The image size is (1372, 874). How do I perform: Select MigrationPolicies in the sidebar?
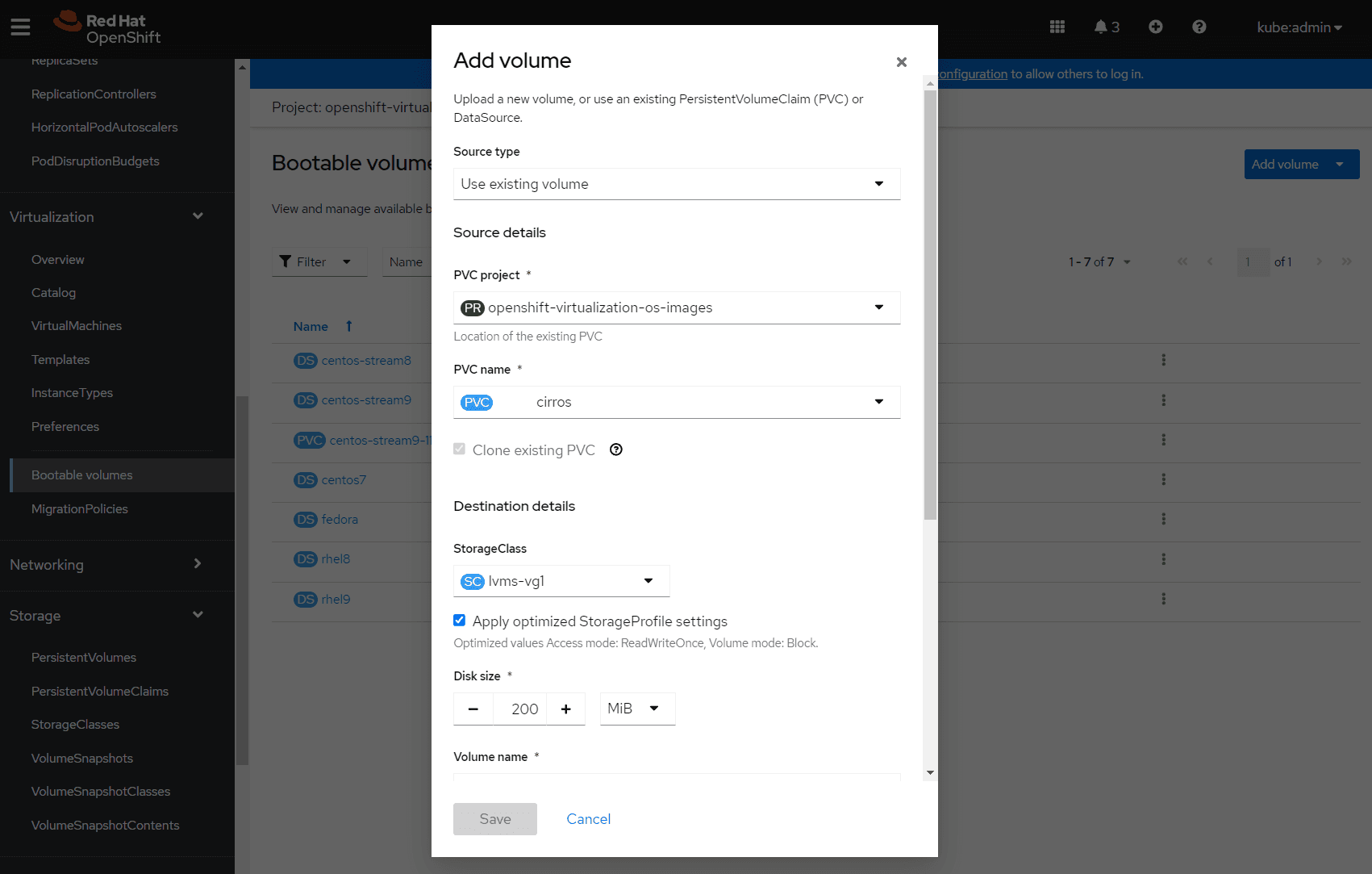coord(80,508)
